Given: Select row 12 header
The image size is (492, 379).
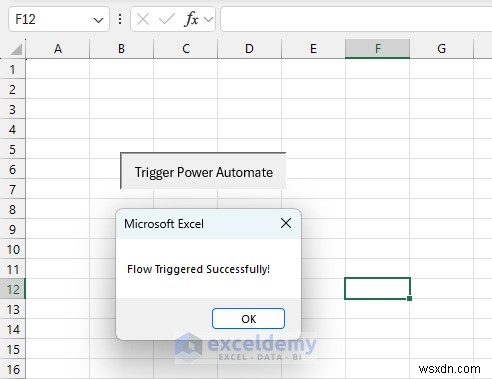Looking at the screenshot, I should pyautogui.click(x=13, y=289).
